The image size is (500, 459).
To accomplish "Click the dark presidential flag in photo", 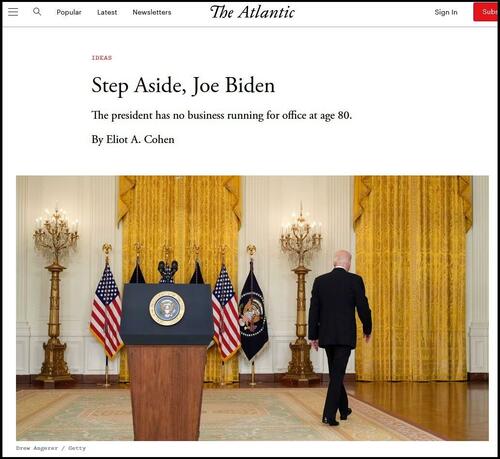I will [253, 310].
